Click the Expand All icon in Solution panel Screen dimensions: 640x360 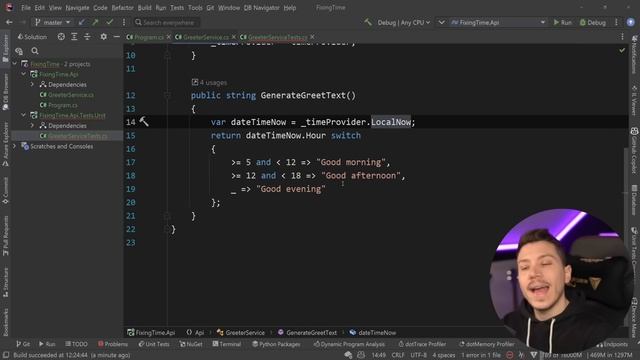(x=74, y=37)
